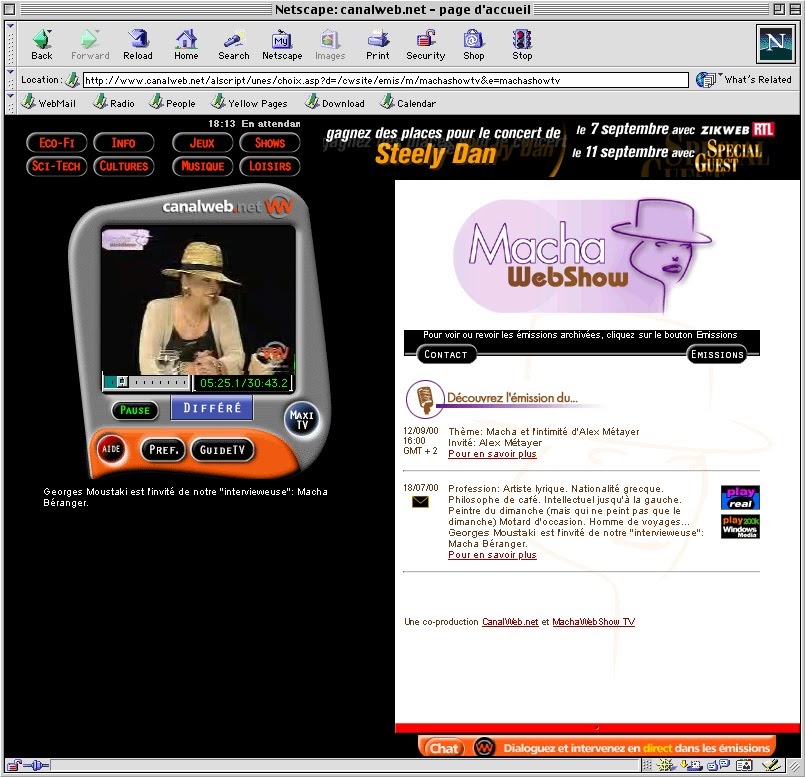Open archived shows via Emissions button
This screenshot has height=777, width=805.
tap(717, 354)
